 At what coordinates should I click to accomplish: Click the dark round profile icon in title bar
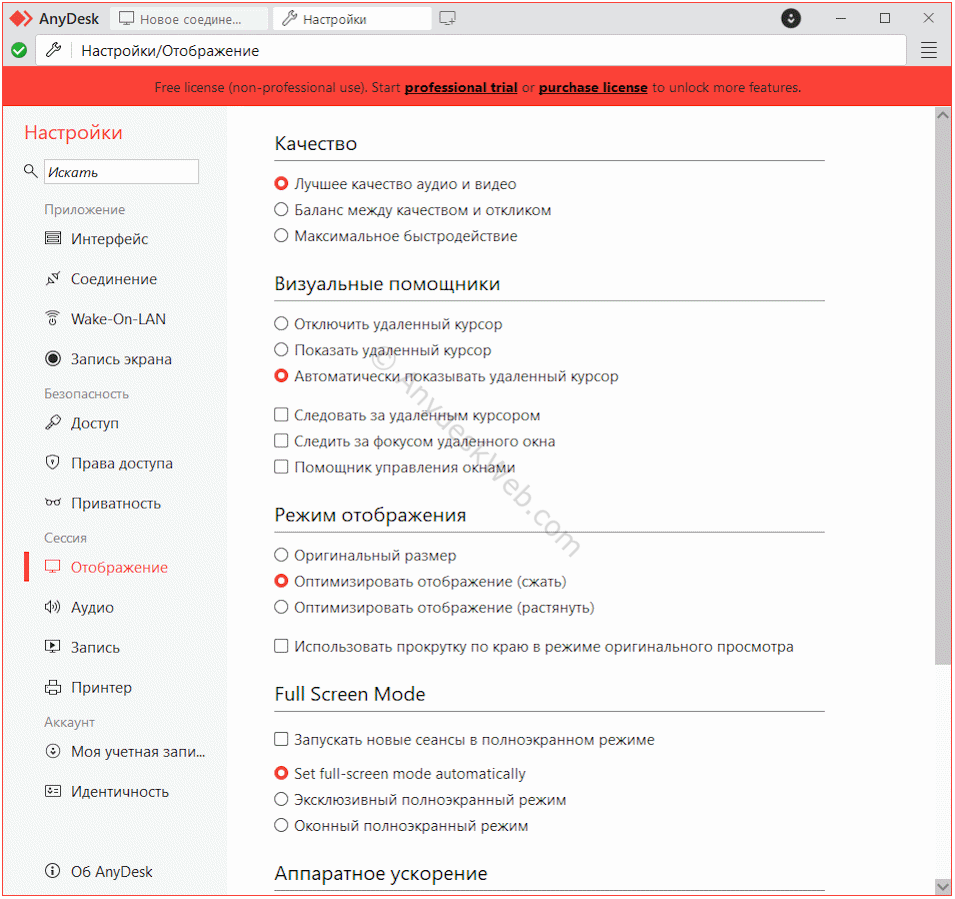(791, 18)
